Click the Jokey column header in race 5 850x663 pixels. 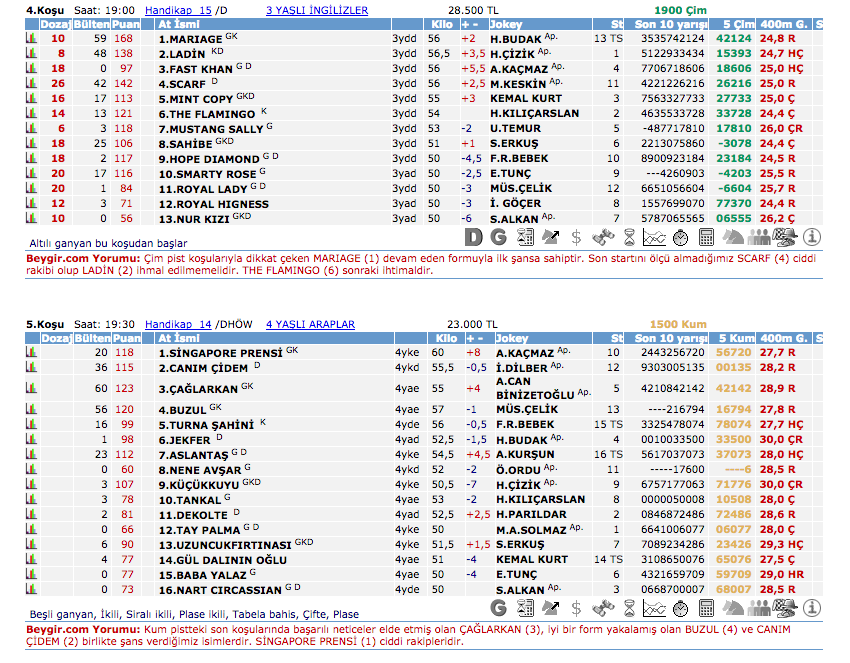tap(510, 339)
